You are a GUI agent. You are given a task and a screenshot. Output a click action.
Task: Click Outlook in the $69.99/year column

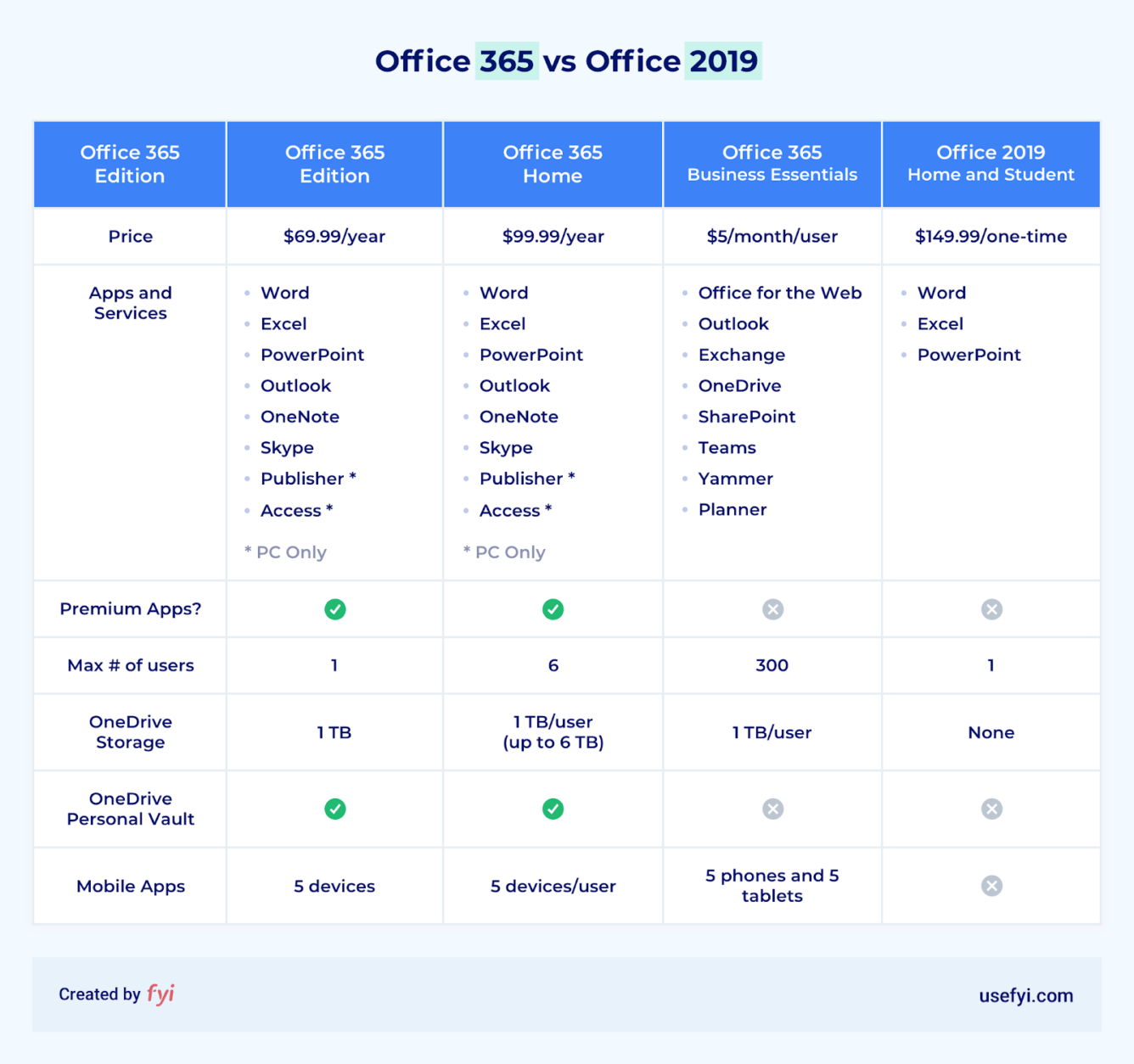[295, 386]
